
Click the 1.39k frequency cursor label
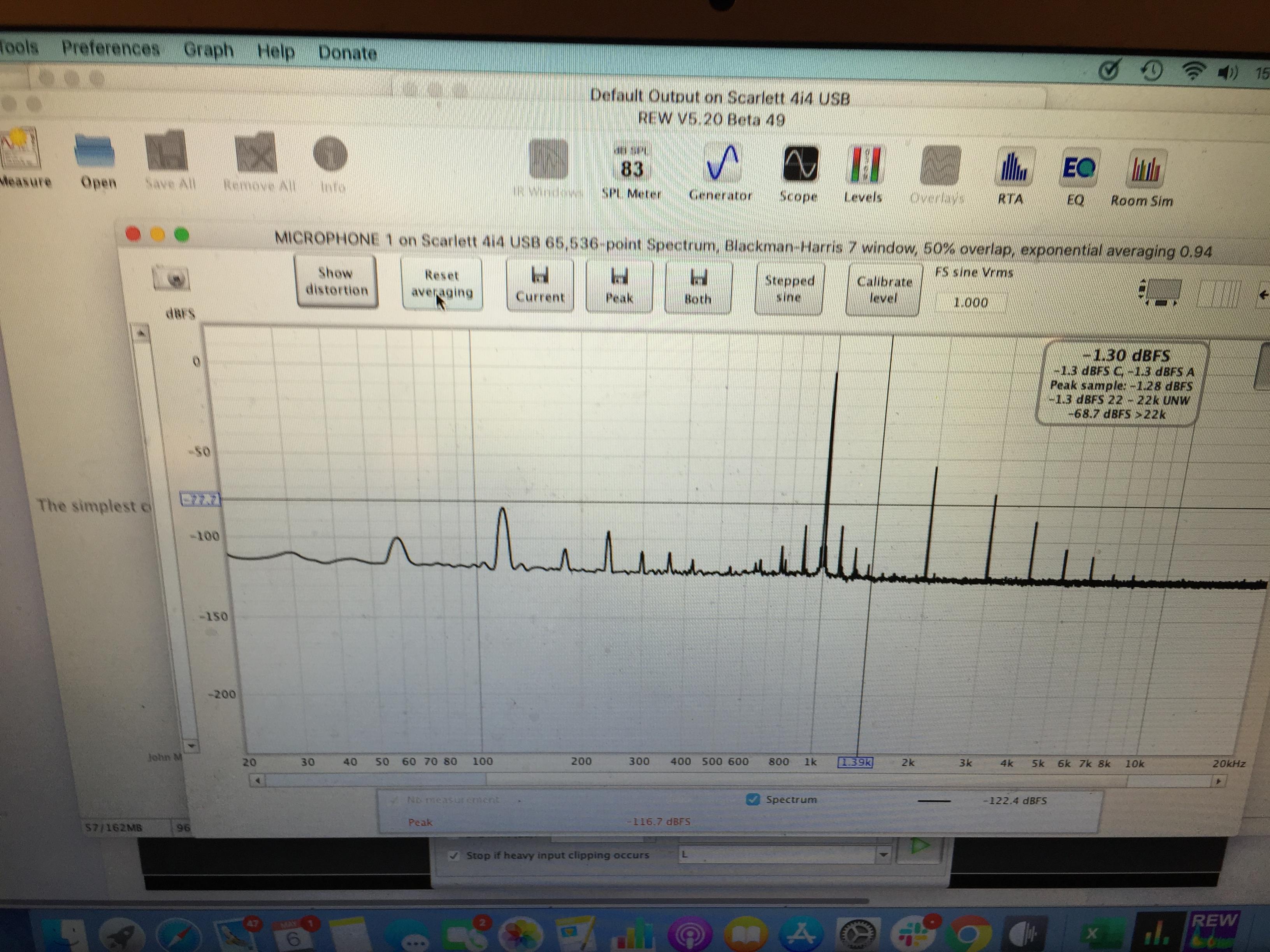(855, 763)
